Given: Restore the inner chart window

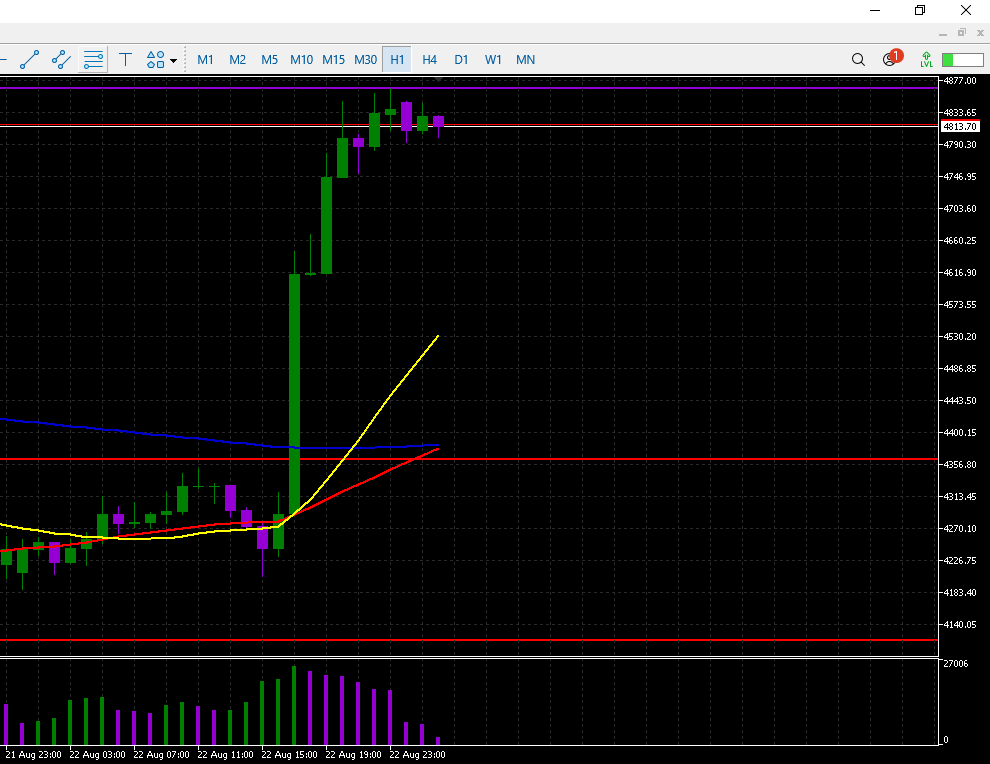Looking at the screenshot, I should (962, 32).
